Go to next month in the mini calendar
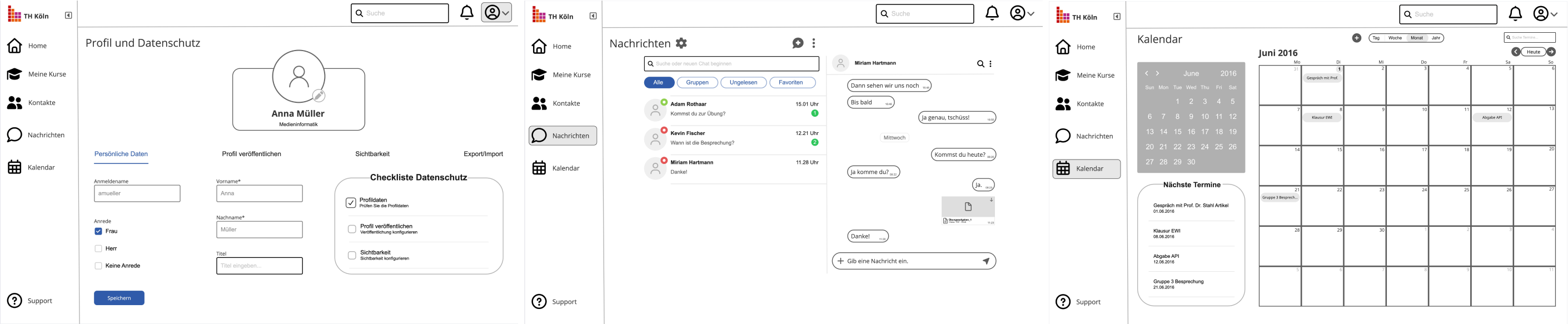 coord(1157,74)
